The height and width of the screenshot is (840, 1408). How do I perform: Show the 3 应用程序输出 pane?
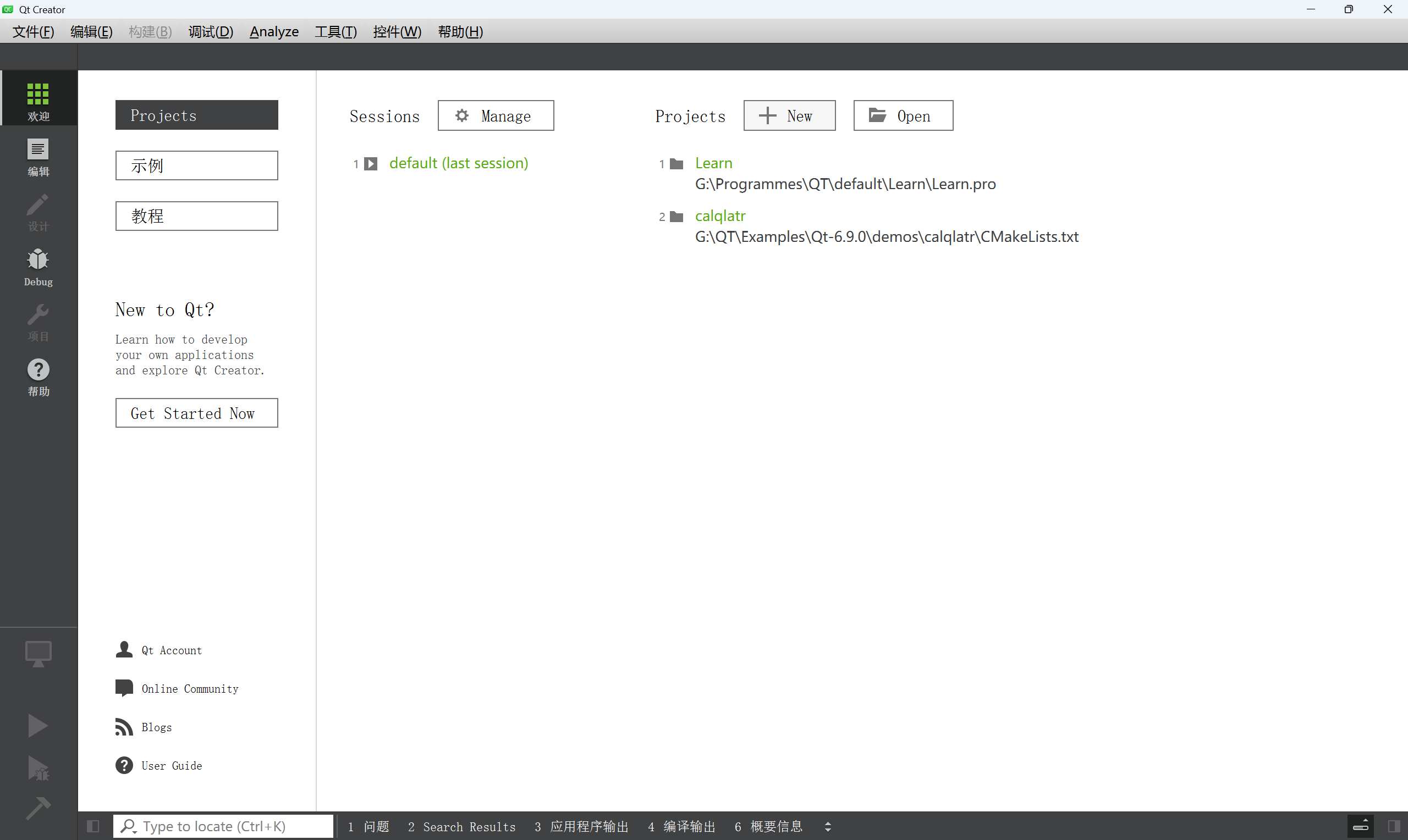(x=581, y=826)
